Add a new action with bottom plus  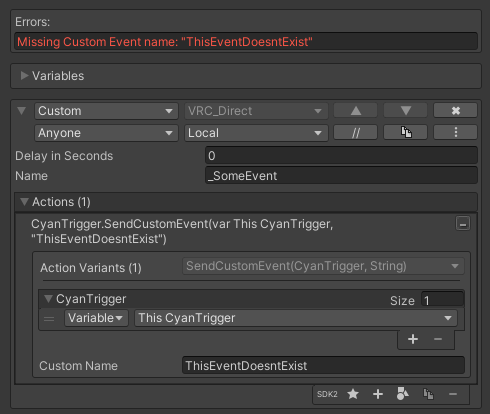pyautogui.click(x=378, y=394)
